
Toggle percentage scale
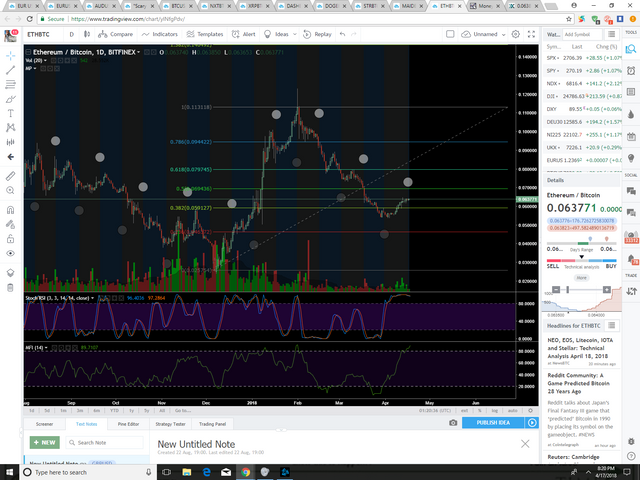(480, 411)
